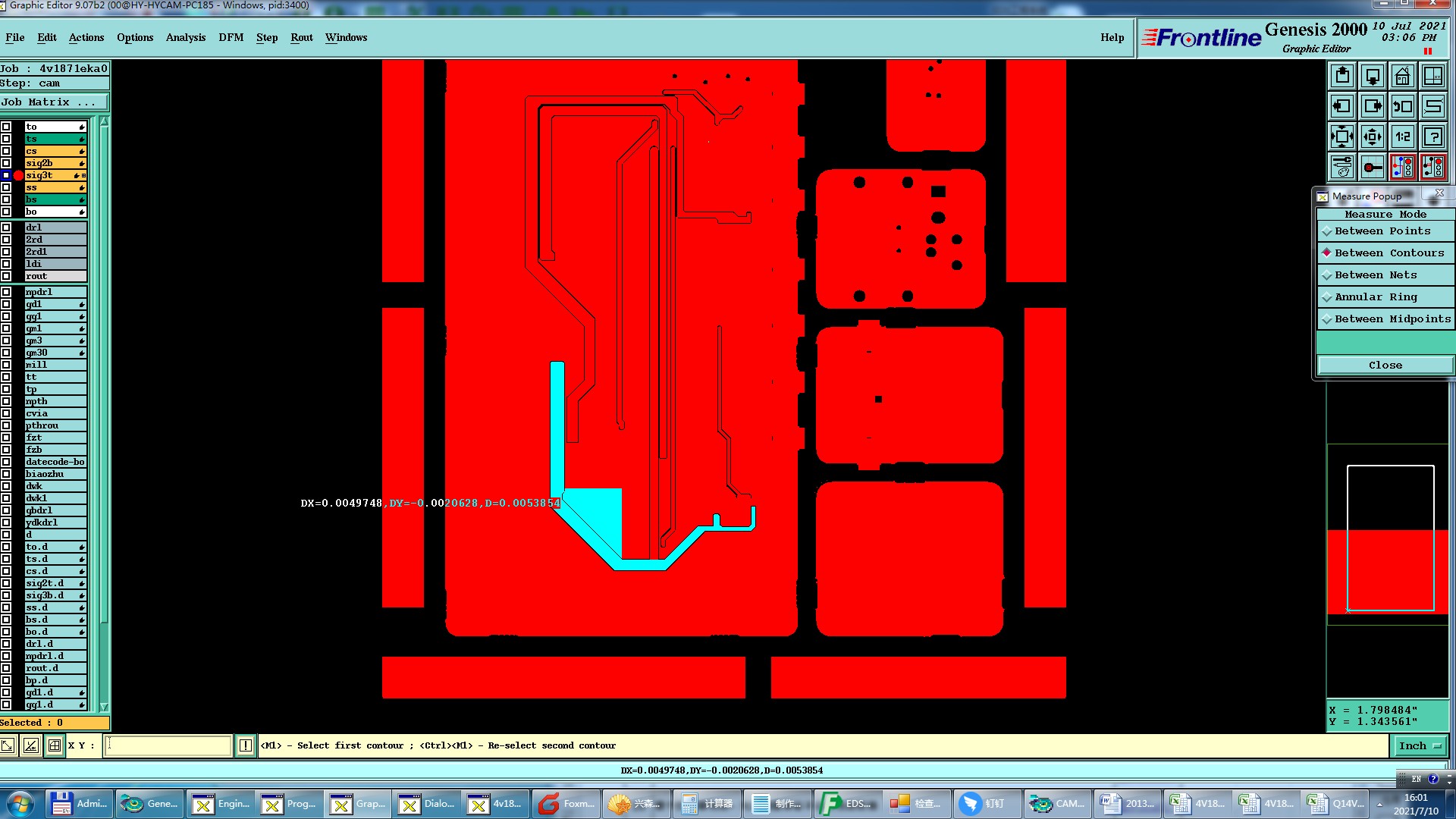The height and width of the screenshot is (819, 1456).
Task: Open the calculator taskbar item
Action: coord(707,804)
